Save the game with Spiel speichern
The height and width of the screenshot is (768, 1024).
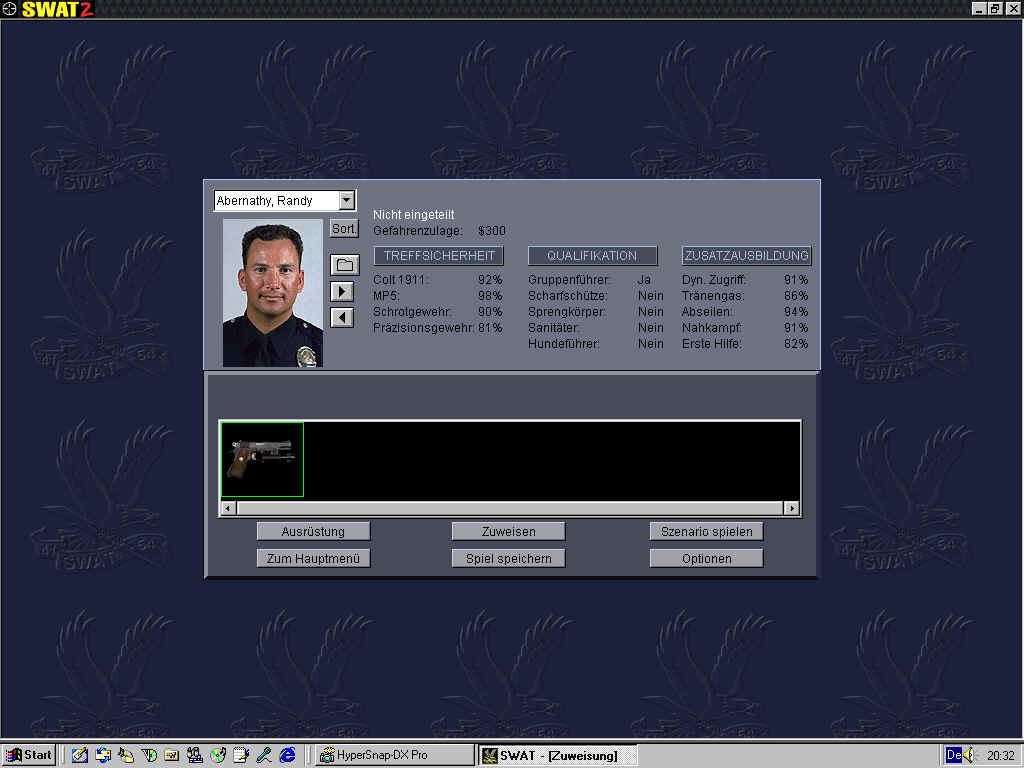[508, 558]
